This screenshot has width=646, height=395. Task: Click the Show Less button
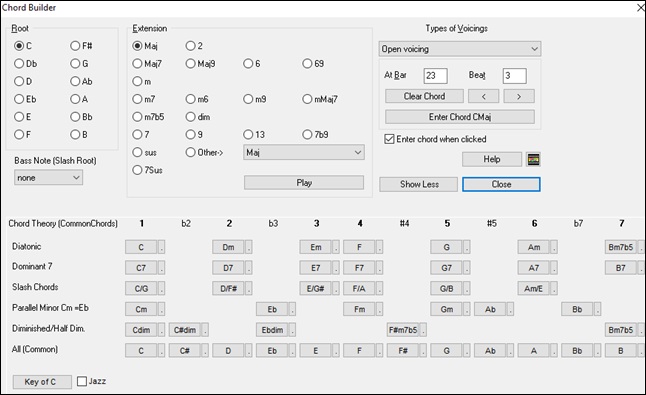419,185
